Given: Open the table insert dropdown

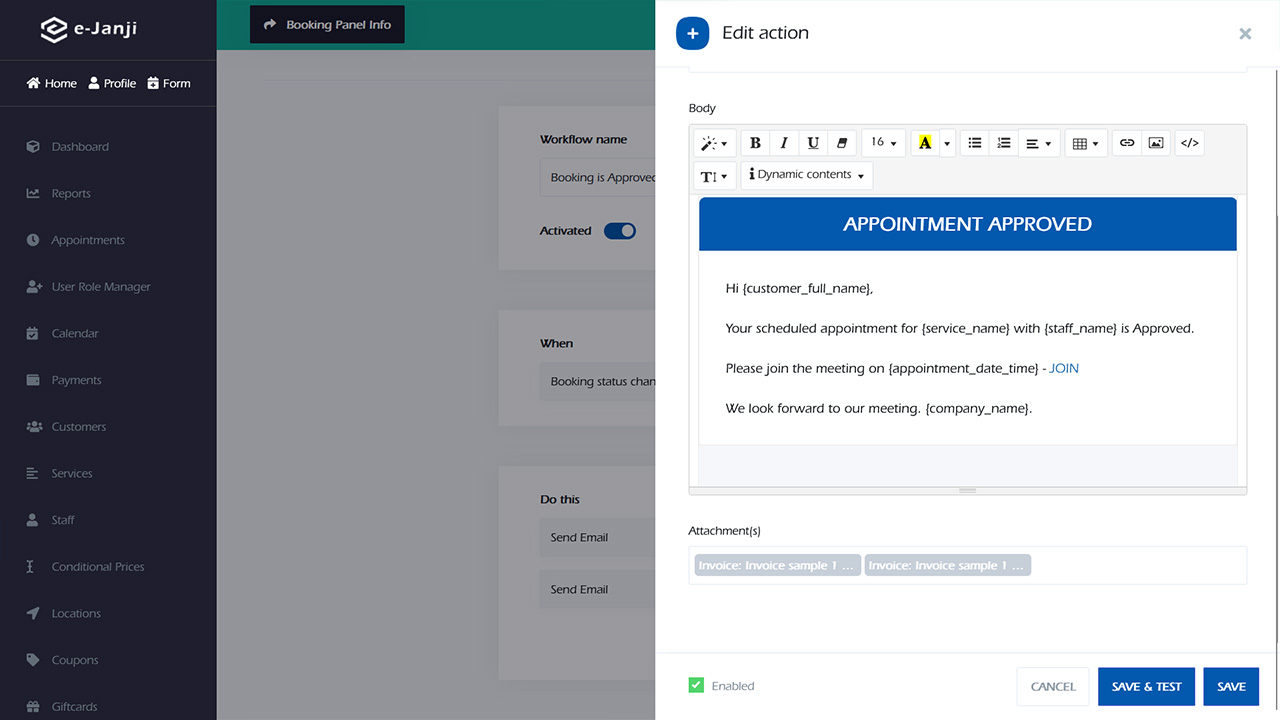Looking at the screenshot, I should [x=1085, y=143].
